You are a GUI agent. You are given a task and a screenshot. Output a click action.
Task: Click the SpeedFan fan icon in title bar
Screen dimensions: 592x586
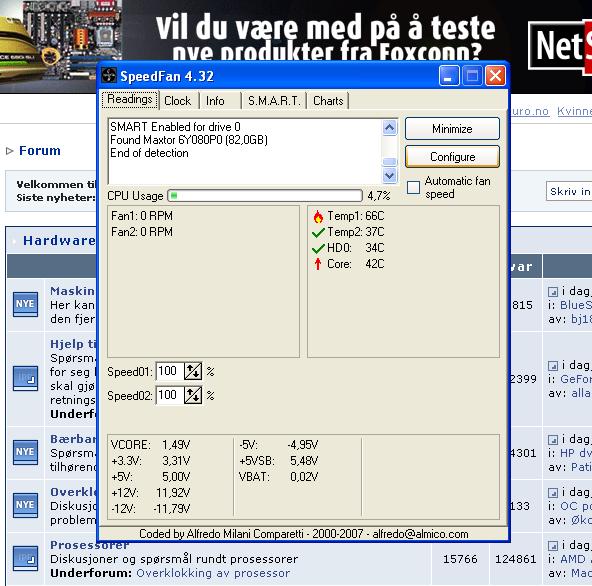pyautogui.click(x=109, y=76)
